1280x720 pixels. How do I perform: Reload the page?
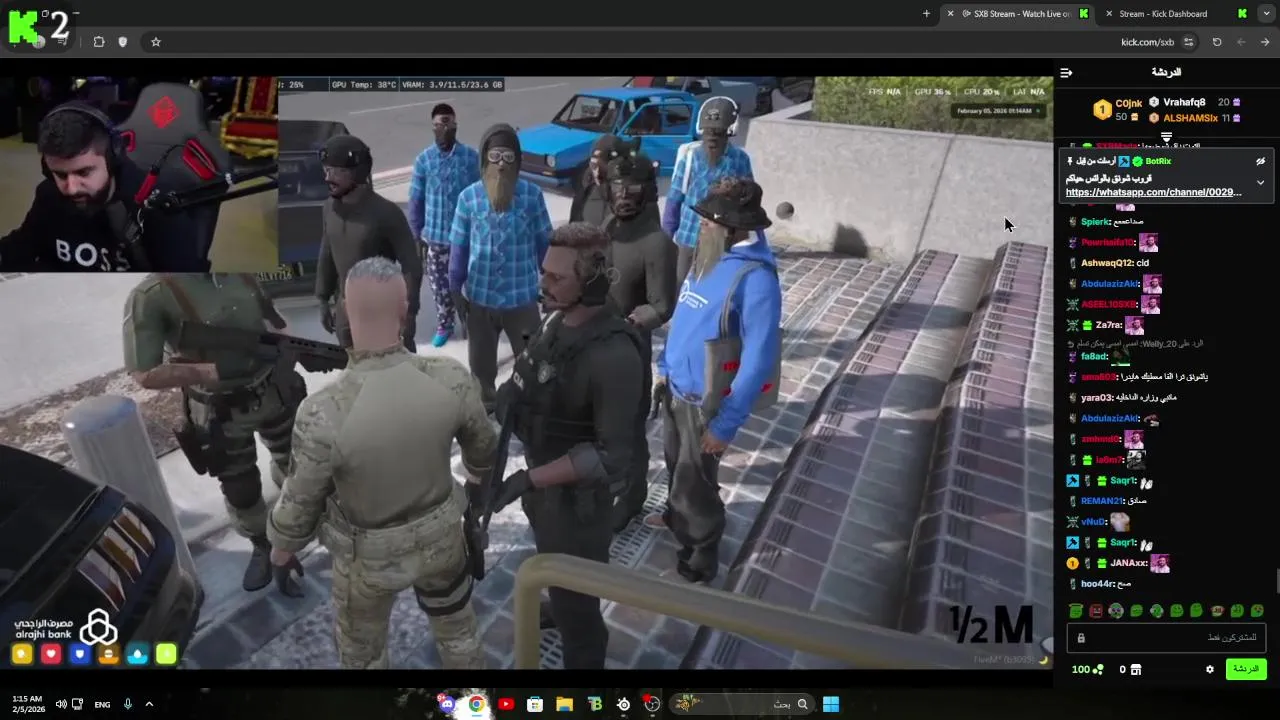(x=1217, y=42)
